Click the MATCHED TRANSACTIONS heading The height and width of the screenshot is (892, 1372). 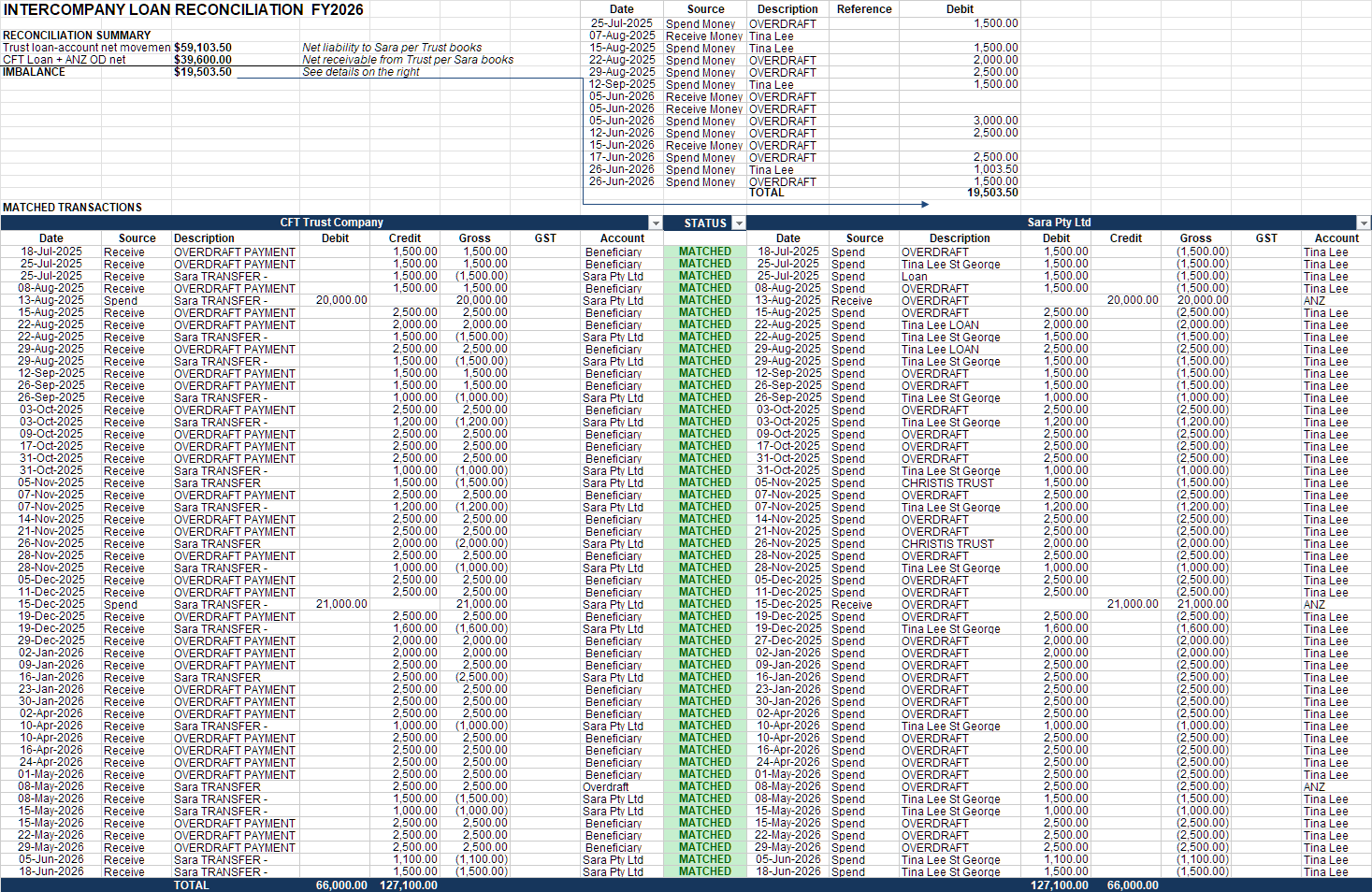pyautogui.click(x=73, y=208)
